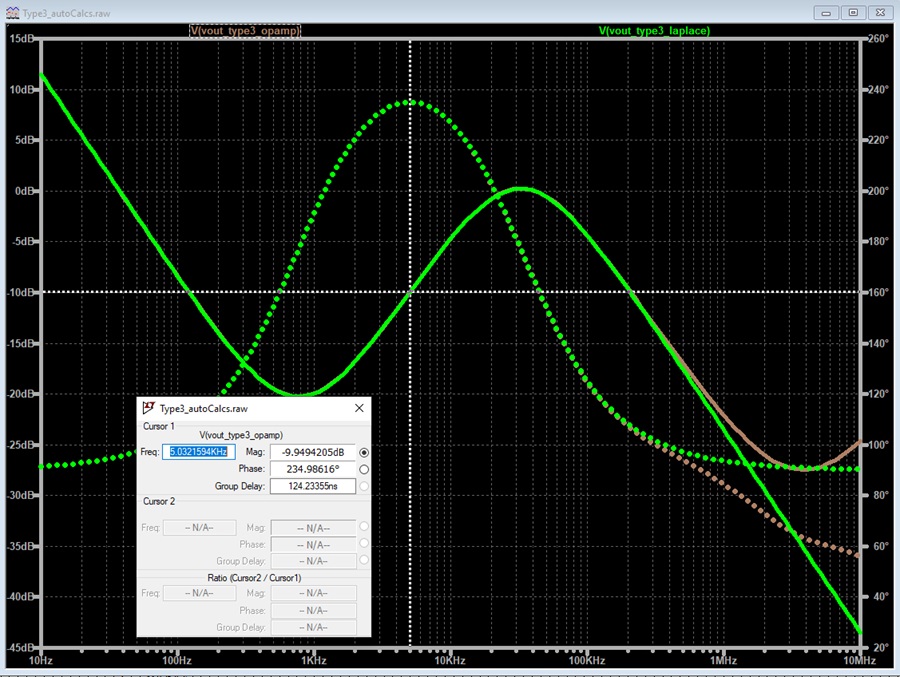Close the waveform plot window
This screenshot has height=677, width=900.
(x=880, y=13)
